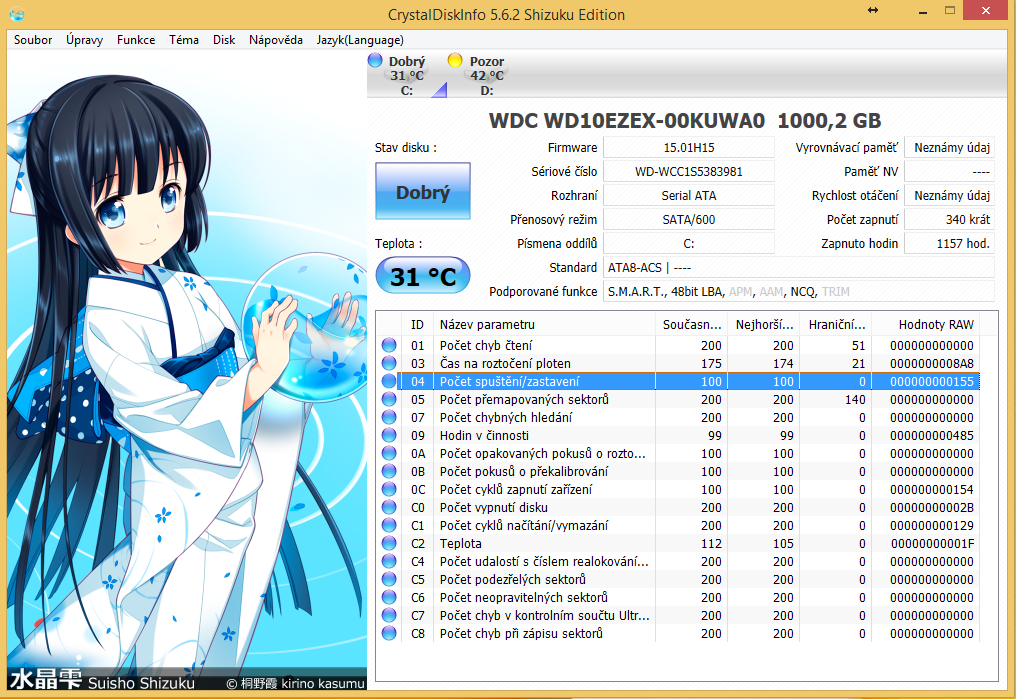Click the CrystalDiskInfo app icon in title bar
This screenshot has height=699, width=1016.
point(17,14)
